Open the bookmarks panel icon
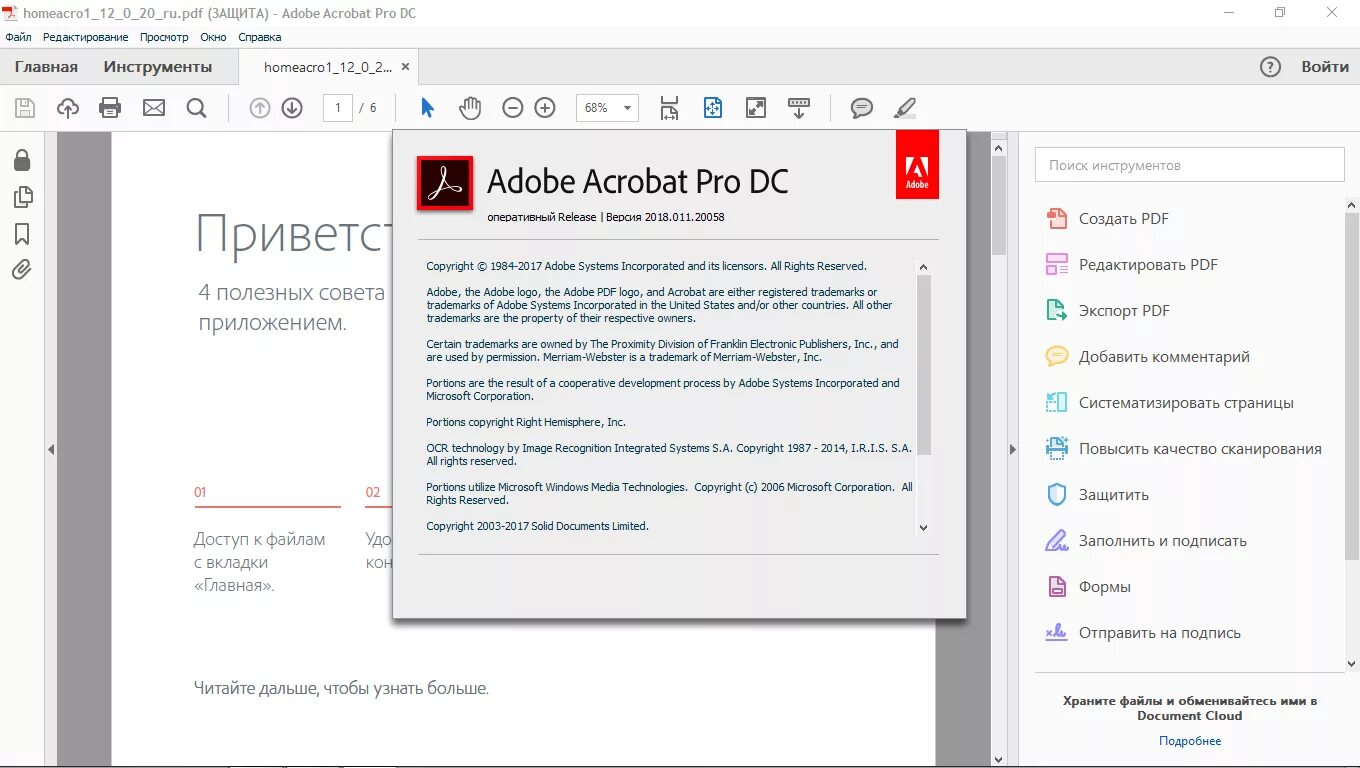Viewport: 1360px width, 768px height. (x=22, y=234)
